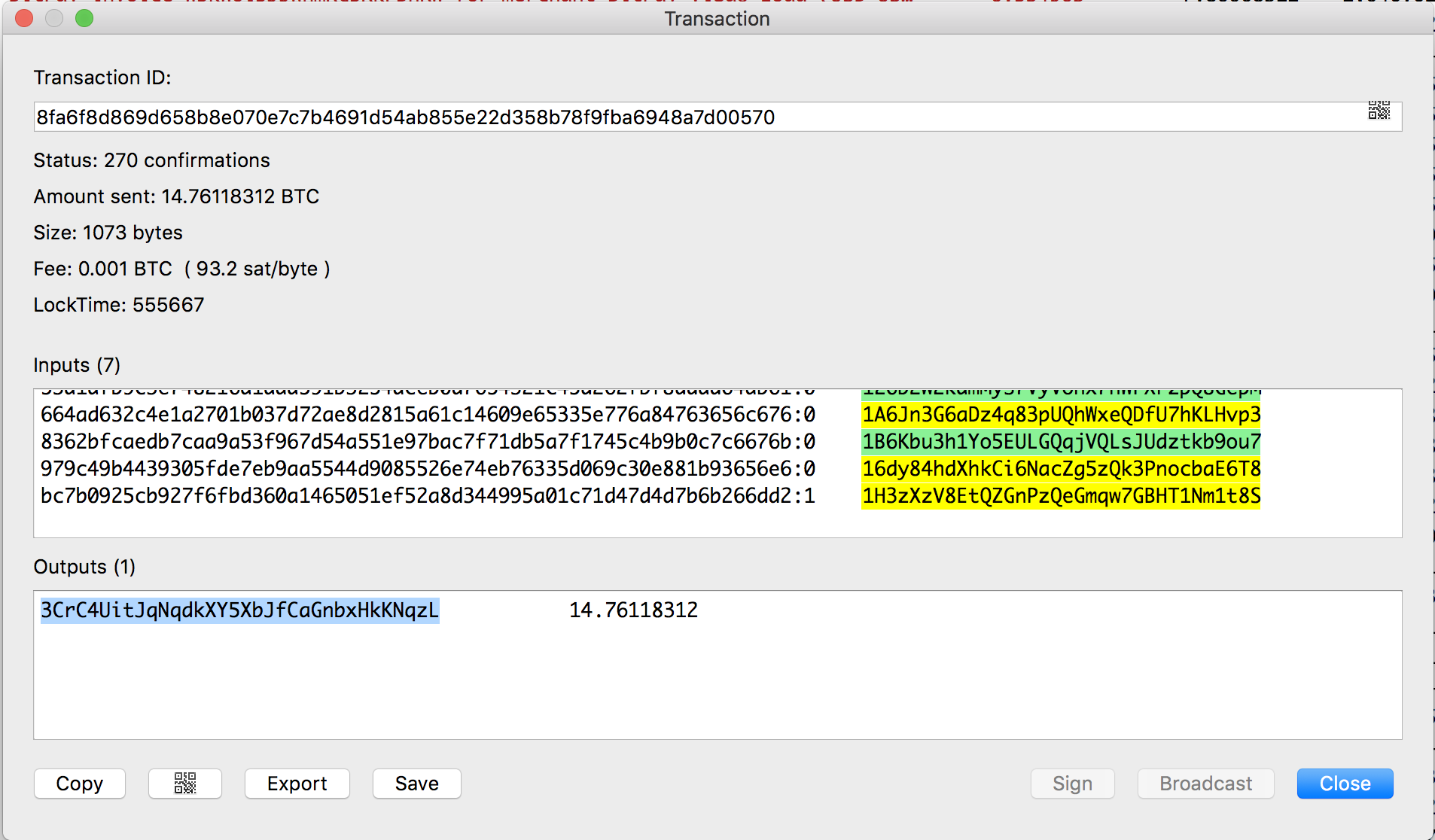The width and height of the screenshot is (1435, 840).
Task: Click the Outputs (1) heading
Action: tap(84, 567)
